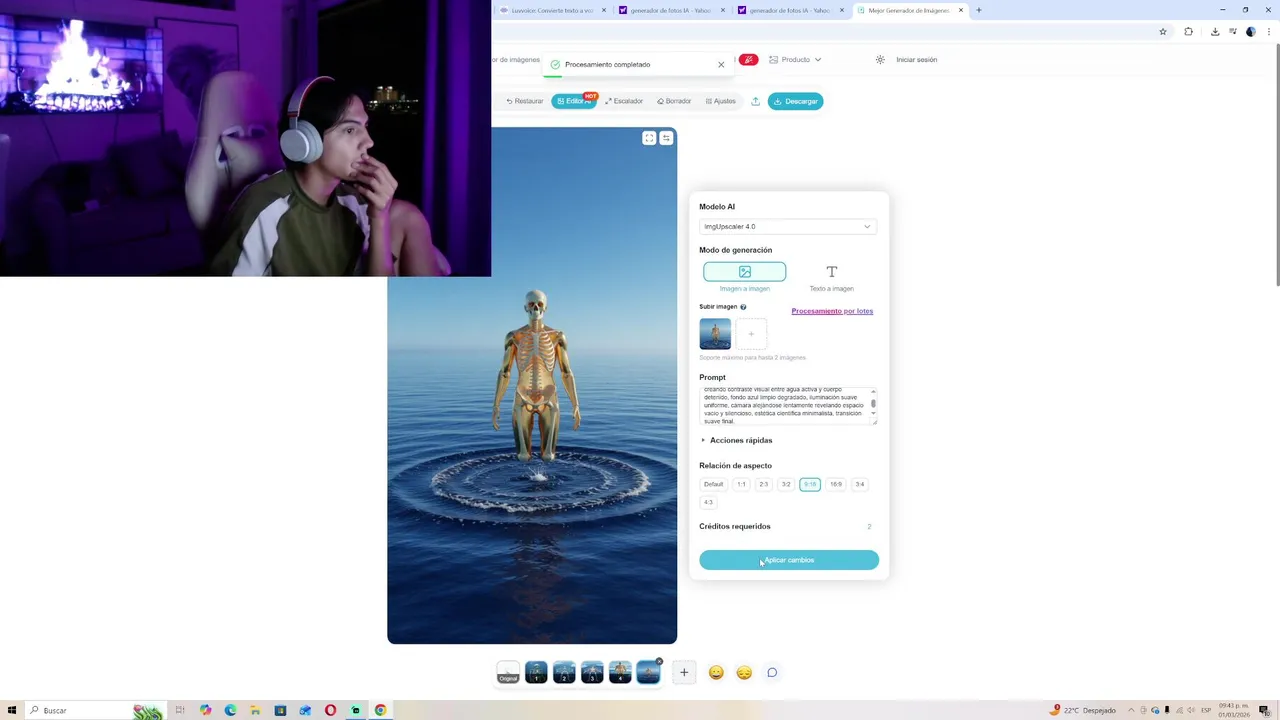Select the Editor AI tool
This screenshot has height=720, width=1280.
(x=574, y=101)
